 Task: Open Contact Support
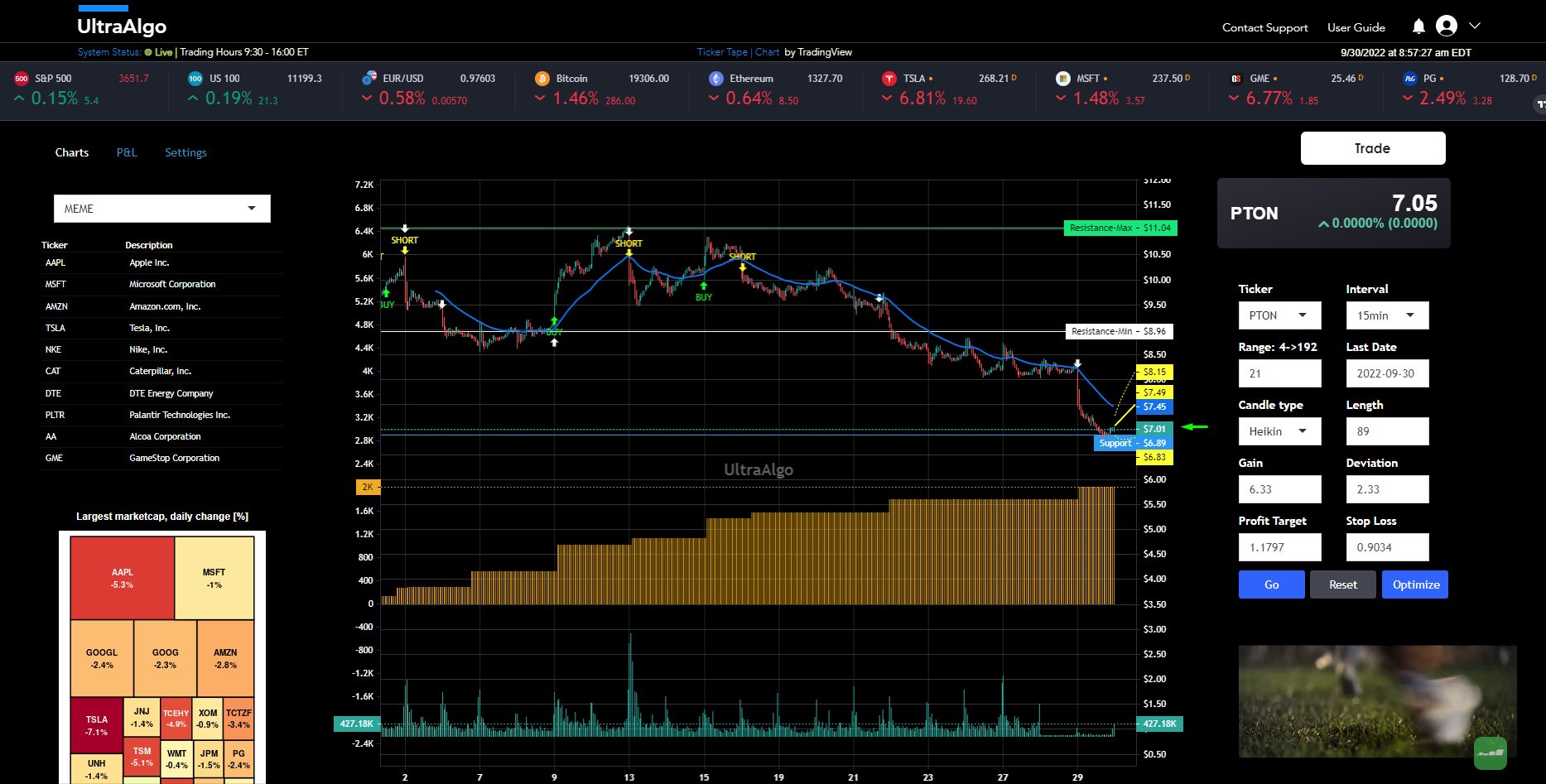(x=1265, y=27)
